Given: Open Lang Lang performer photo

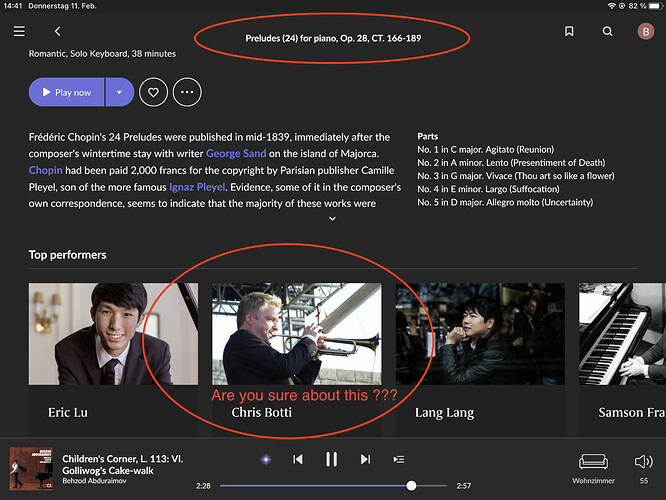Looking at the screenshot, I should click(x=480, y=334).
